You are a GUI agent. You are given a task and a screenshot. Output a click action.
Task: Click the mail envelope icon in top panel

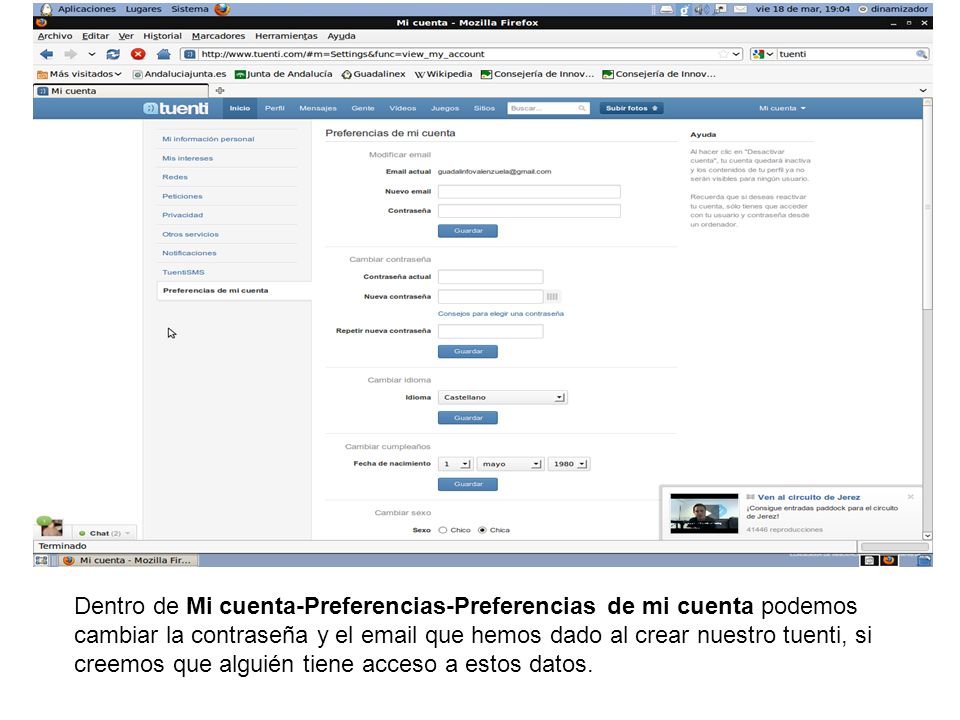pyautogui.click(x=740, y=9)
